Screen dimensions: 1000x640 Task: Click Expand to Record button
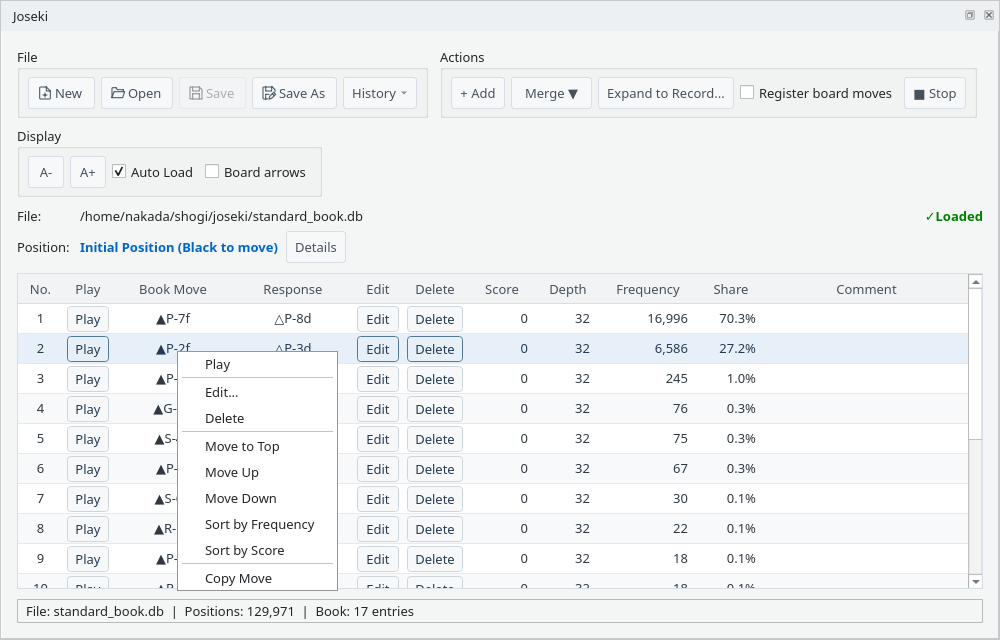tap(665, 93)
